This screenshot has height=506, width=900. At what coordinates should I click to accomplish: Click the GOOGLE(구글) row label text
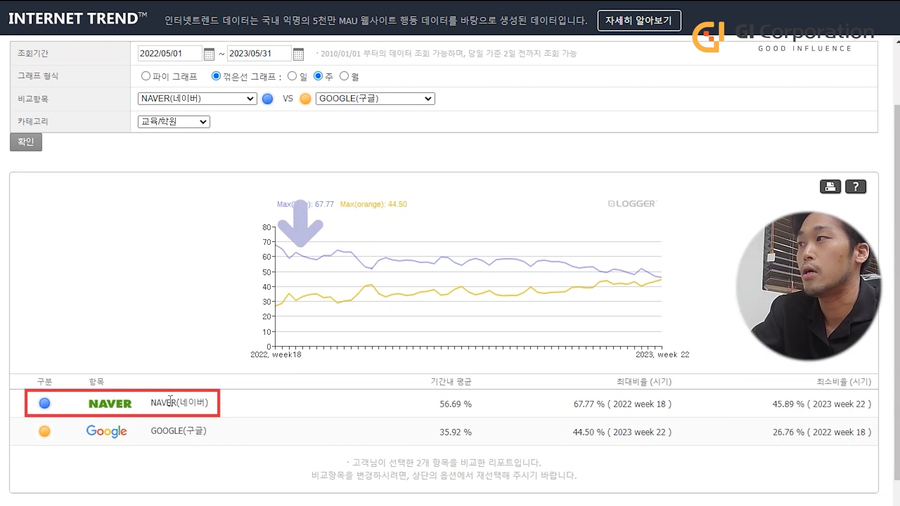click(179, 431)
